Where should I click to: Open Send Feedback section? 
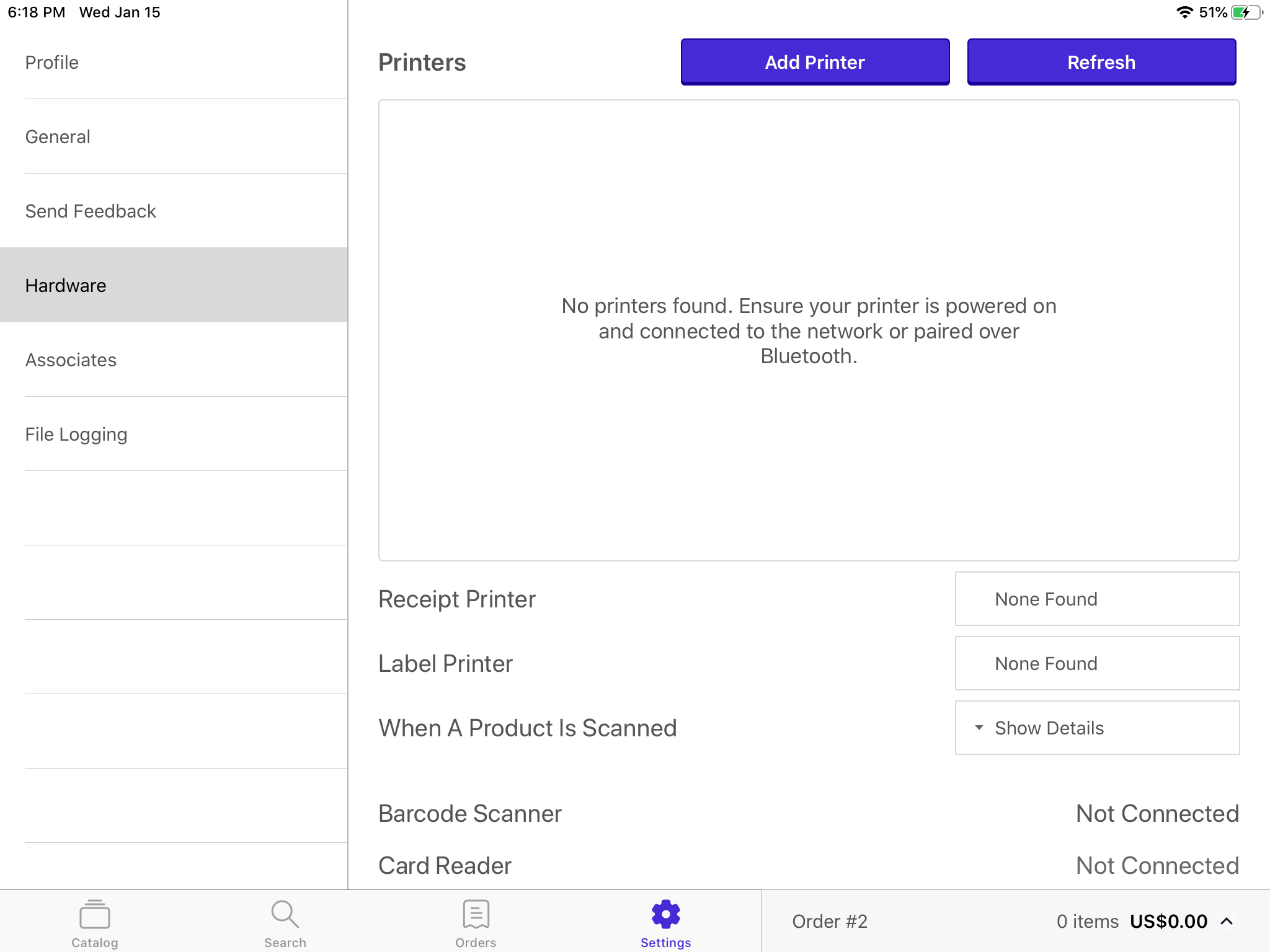(174, 211)
